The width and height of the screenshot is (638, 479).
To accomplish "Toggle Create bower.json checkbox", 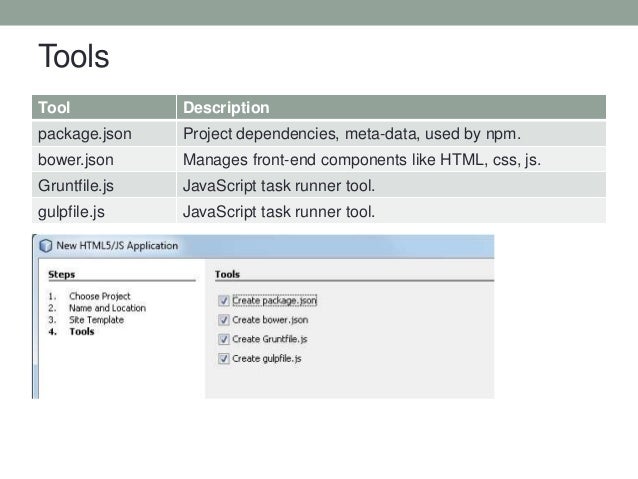I will [x=224, y=320].
